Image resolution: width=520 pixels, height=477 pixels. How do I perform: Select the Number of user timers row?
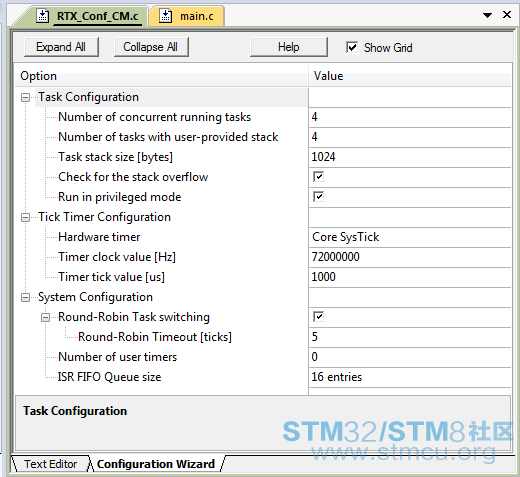[x=117, y=357]
